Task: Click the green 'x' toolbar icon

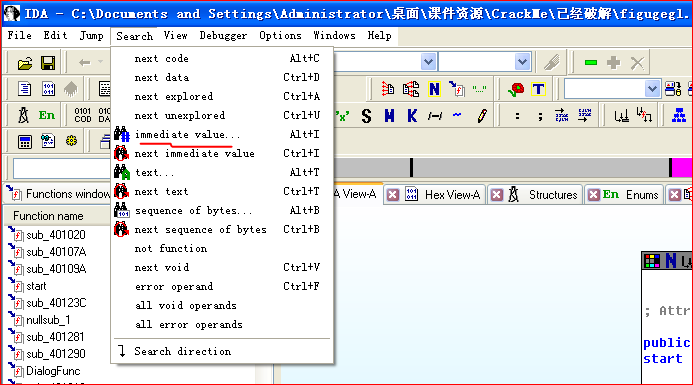Action: [x=342, y=116]
